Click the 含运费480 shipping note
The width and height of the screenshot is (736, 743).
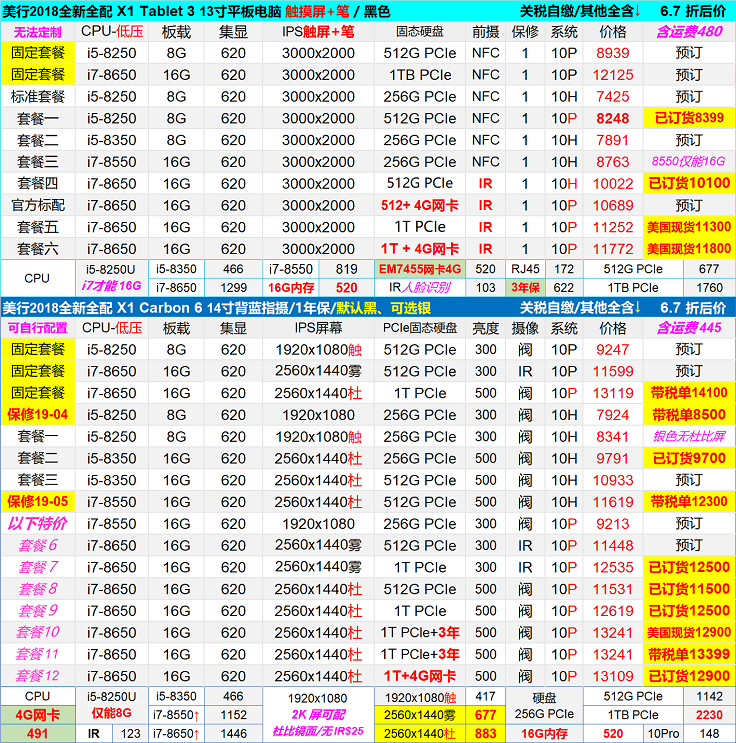(689, 32)
